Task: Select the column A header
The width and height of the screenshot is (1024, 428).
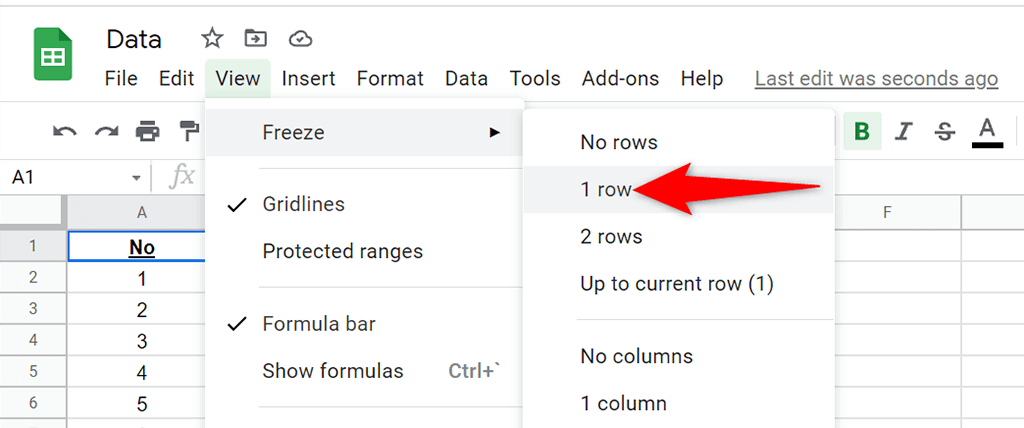Action: pyautogui.click(x=136, y=212)
